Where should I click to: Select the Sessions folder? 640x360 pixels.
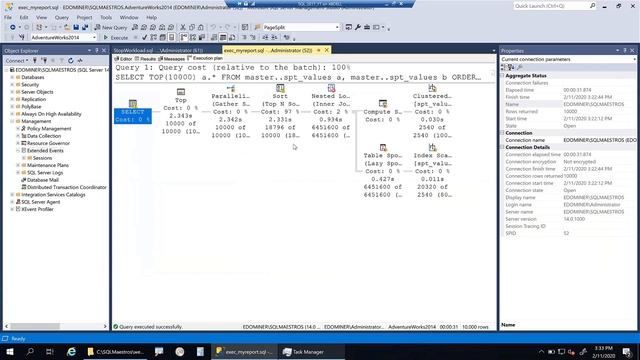pos(42,158)
